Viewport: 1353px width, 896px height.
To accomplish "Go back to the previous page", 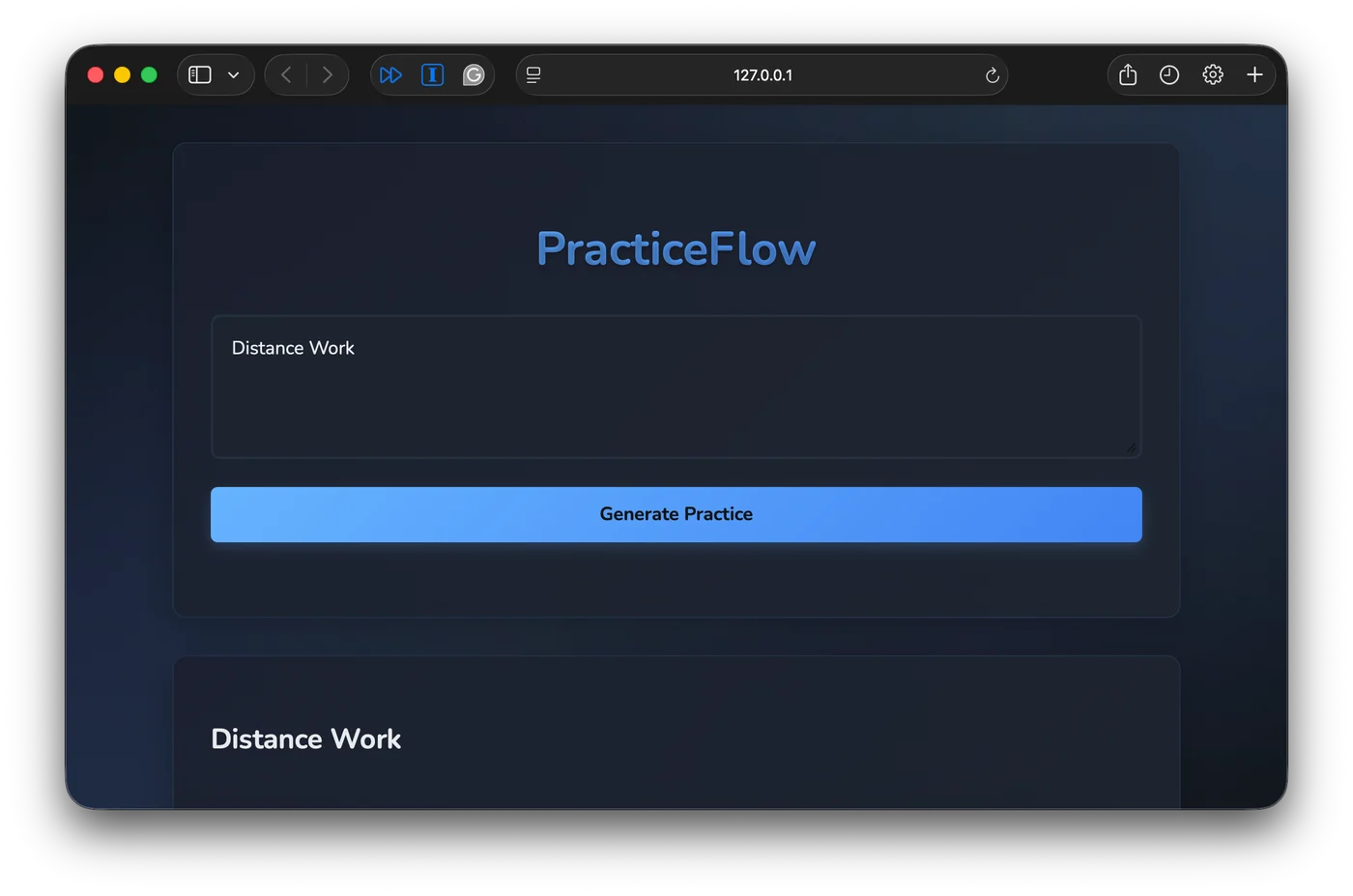I will click(286, 75).
